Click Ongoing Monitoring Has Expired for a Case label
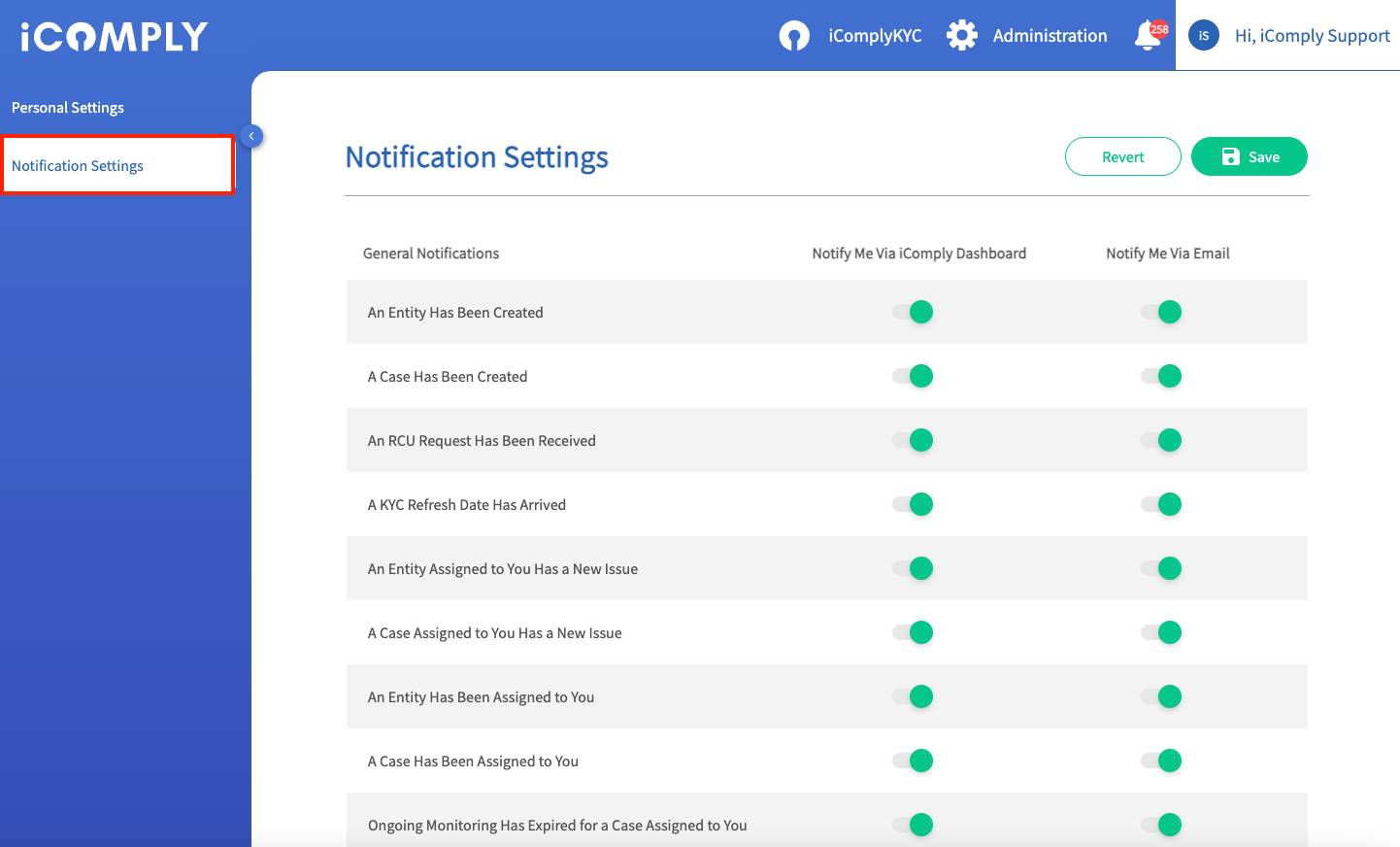 pyautogui.click(x=557, y=826)
